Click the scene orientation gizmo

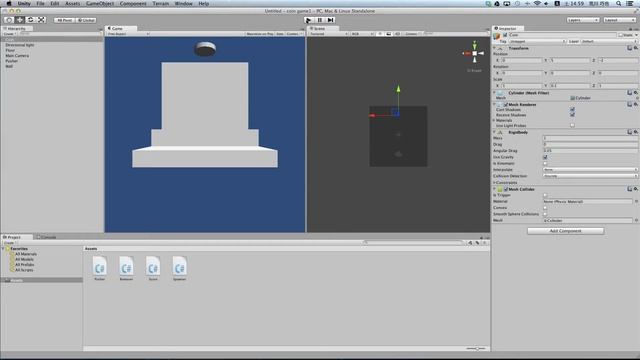point(474,53)
